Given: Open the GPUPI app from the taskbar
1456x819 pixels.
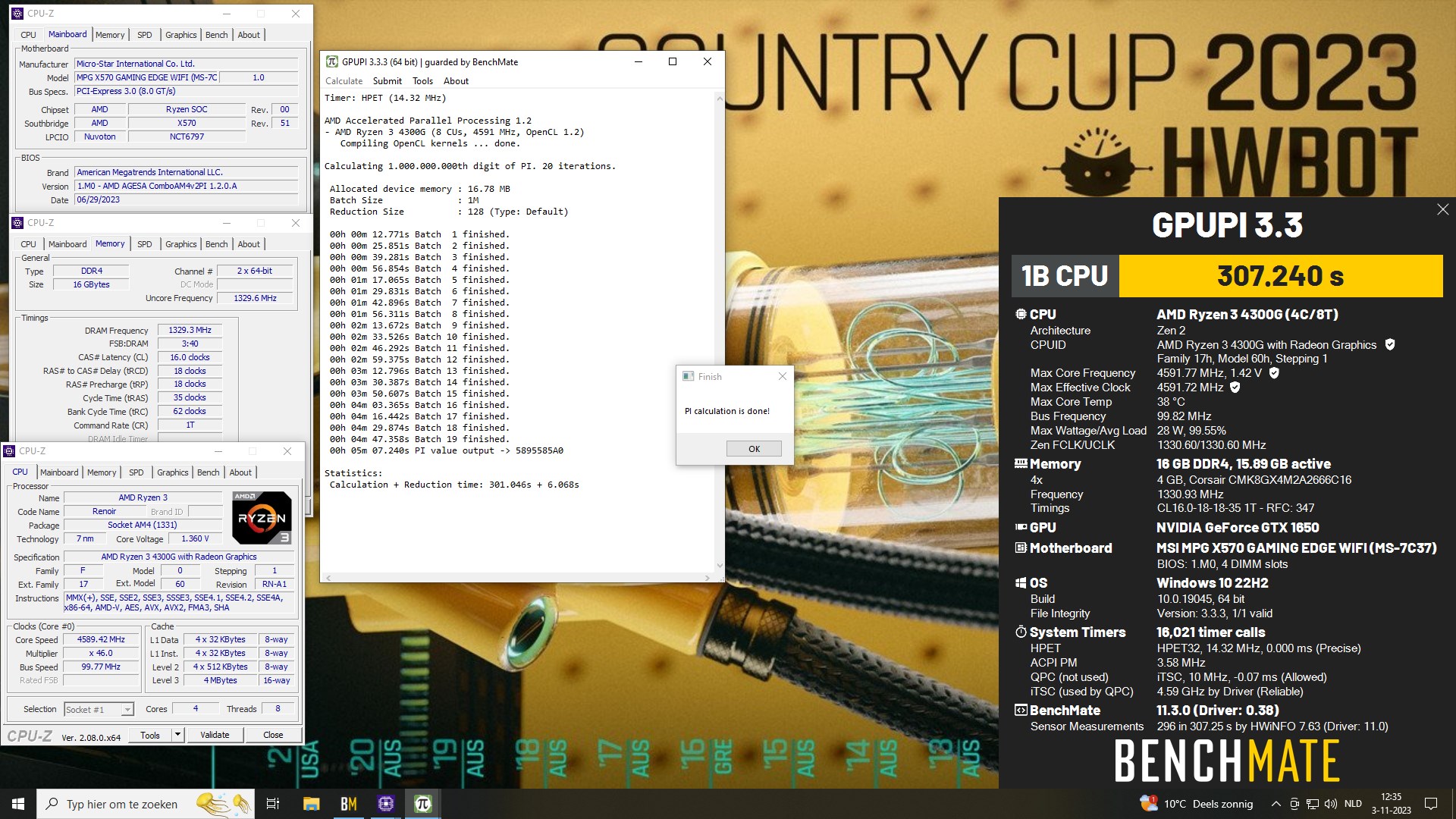Looking at the screenshot, I should [x=423, y=804].
